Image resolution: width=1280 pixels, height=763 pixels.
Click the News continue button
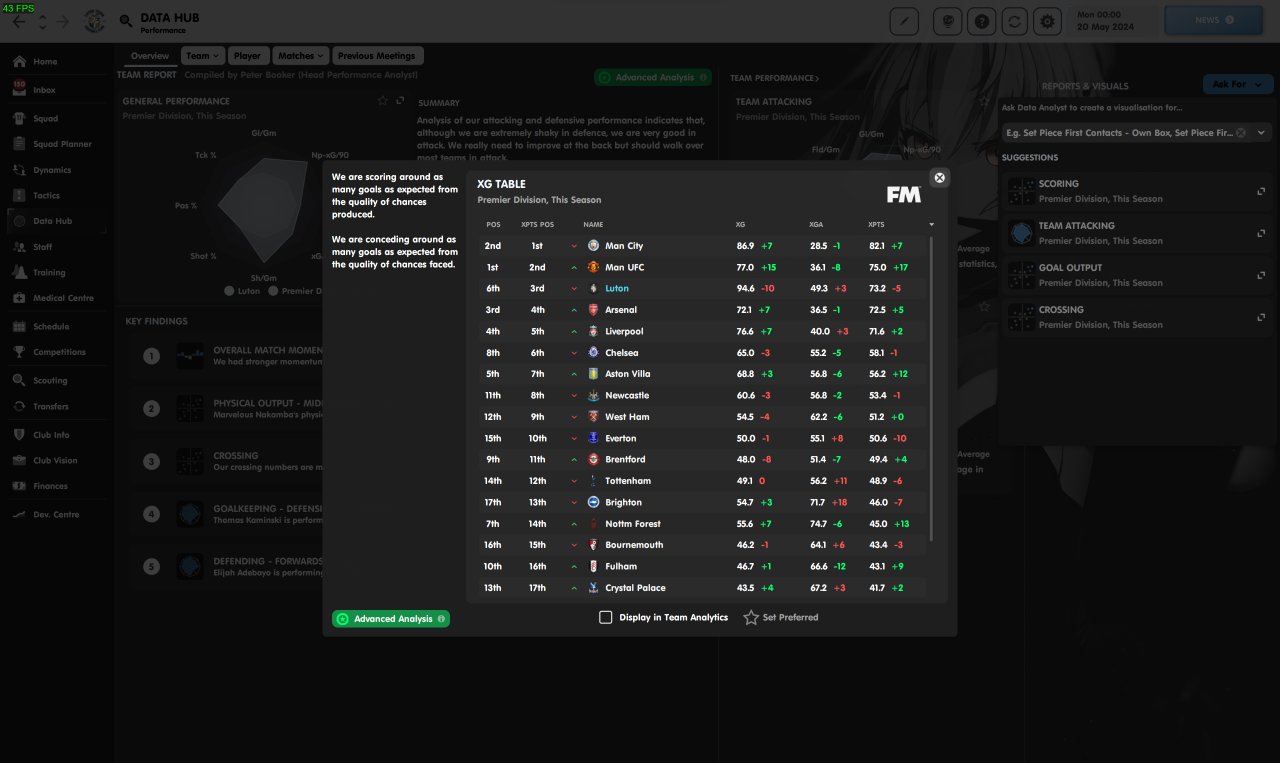point(1214,20)
